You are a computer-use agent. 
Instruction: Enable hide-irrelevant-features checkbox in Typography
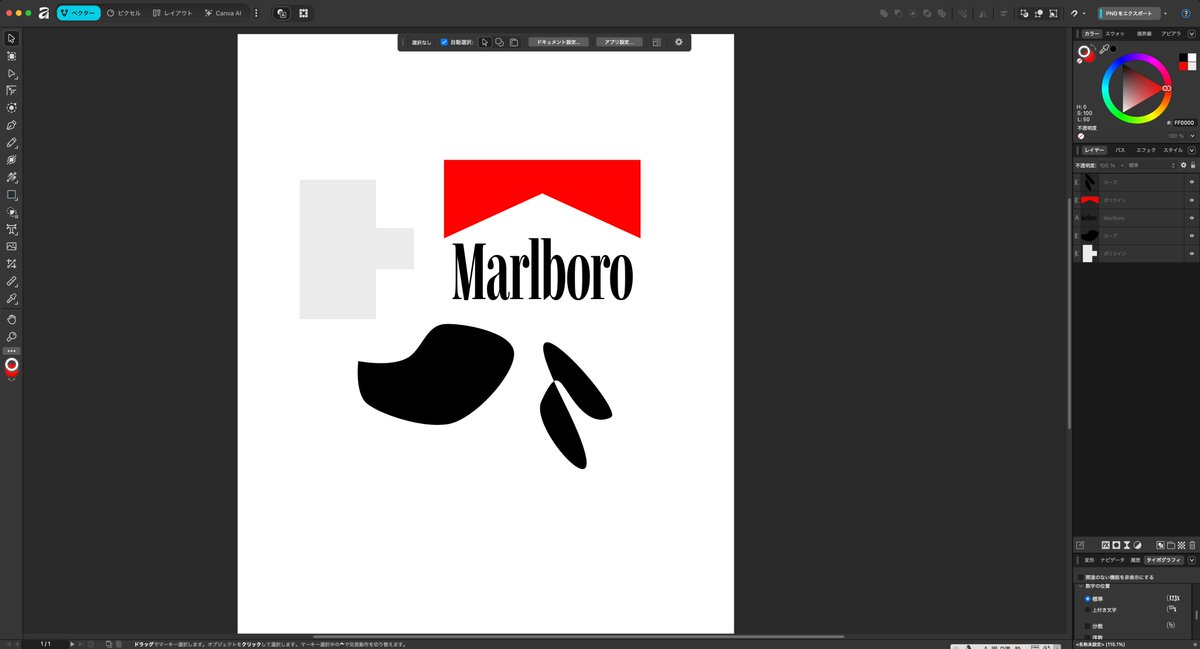tap(1079, 577)
